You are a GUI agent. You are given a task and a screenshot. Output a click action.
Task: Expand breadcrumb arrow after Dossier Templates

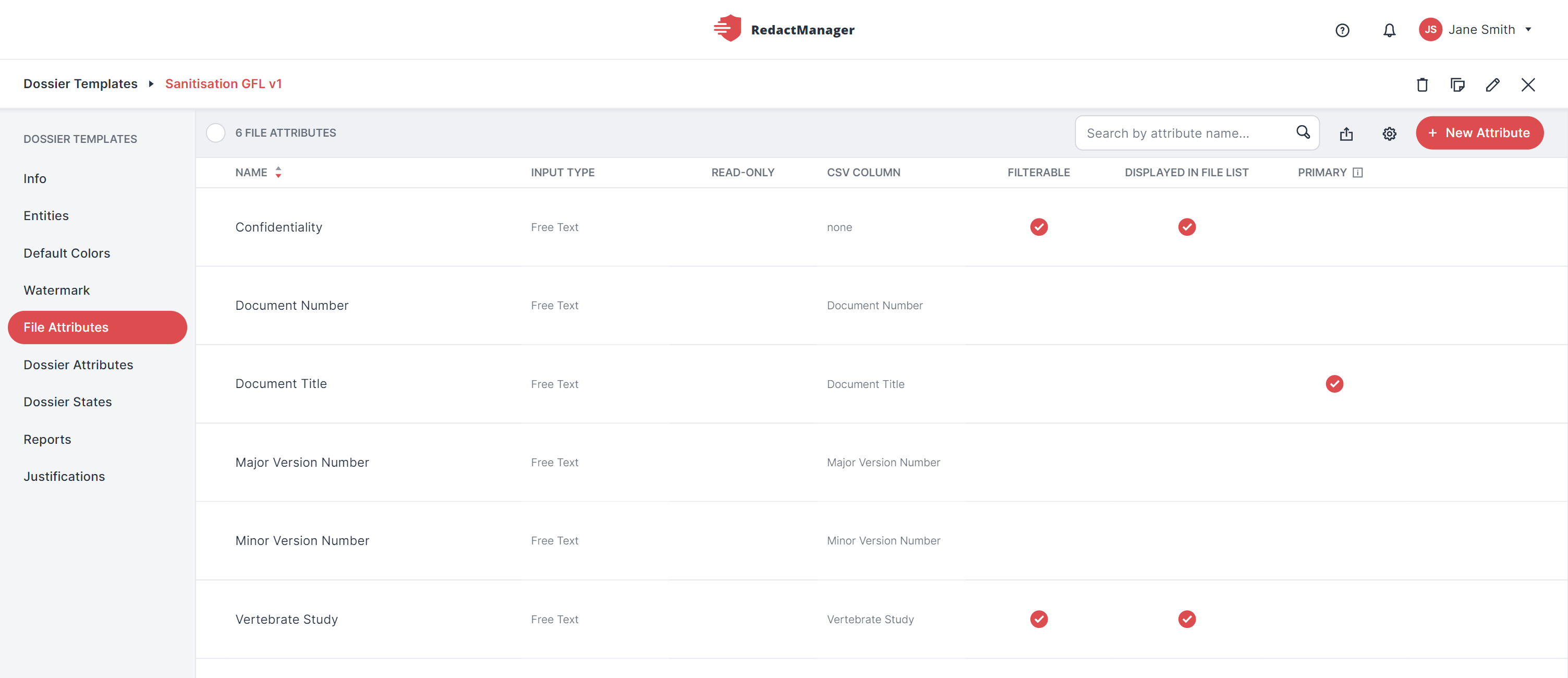pyautogui.click(x=151, y=84)
